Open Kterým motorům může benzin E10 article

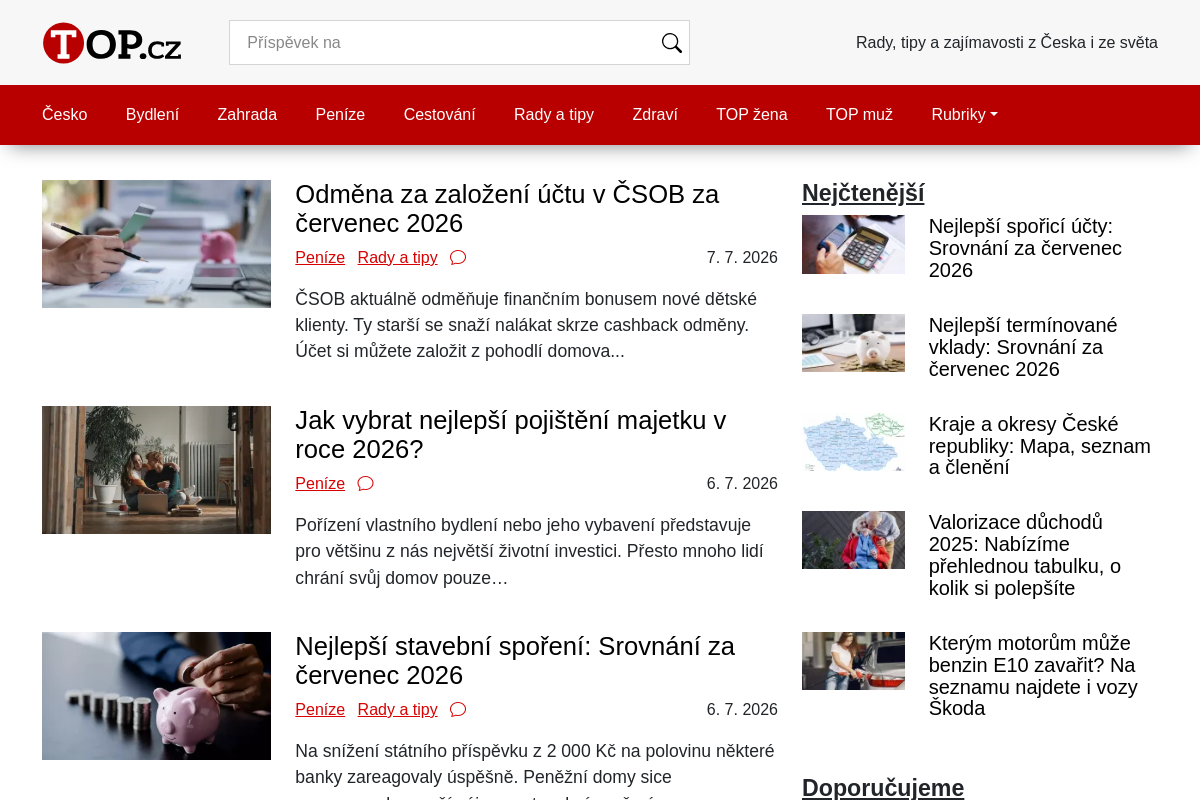[x=1033, y=676]
